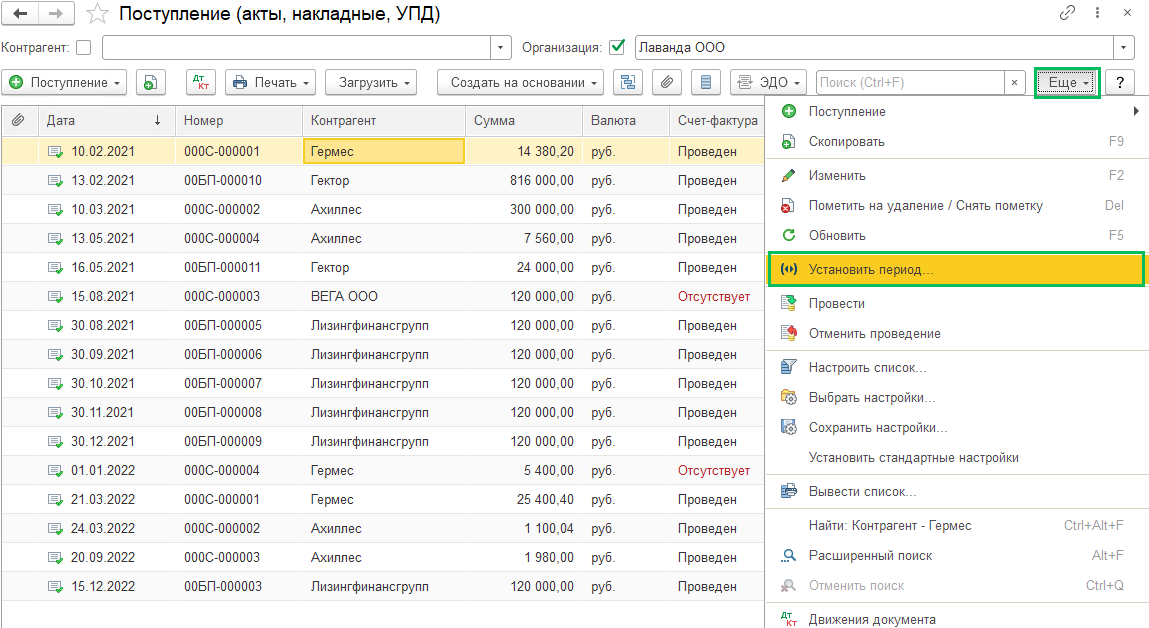The height and width of the screenshot is (628, 1149).
Task: Open the Печать dropdown
Action: click(270, 83)
